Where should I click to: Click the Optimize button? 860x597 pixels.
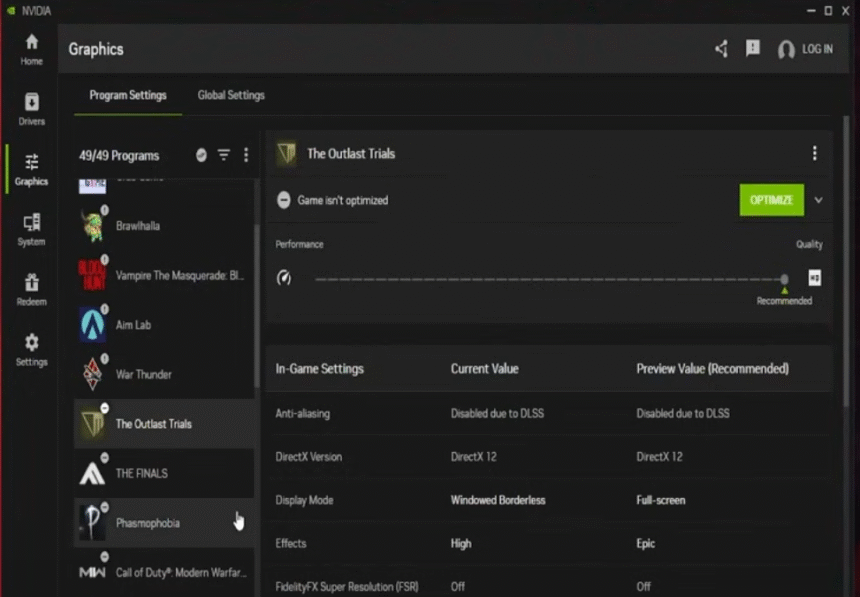point(771,200)
